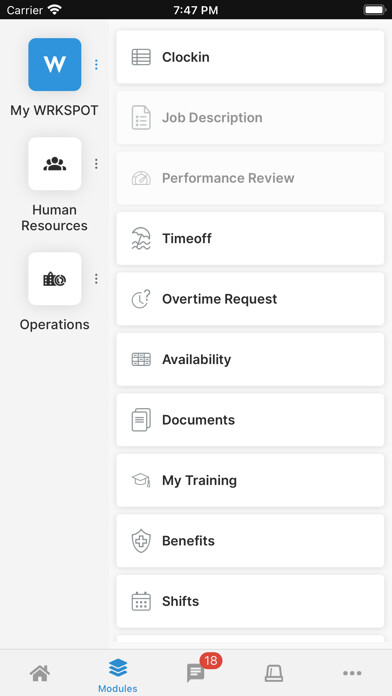Switch to the Modules tab
The image size is (392, 696).
(x=118, y=675)
